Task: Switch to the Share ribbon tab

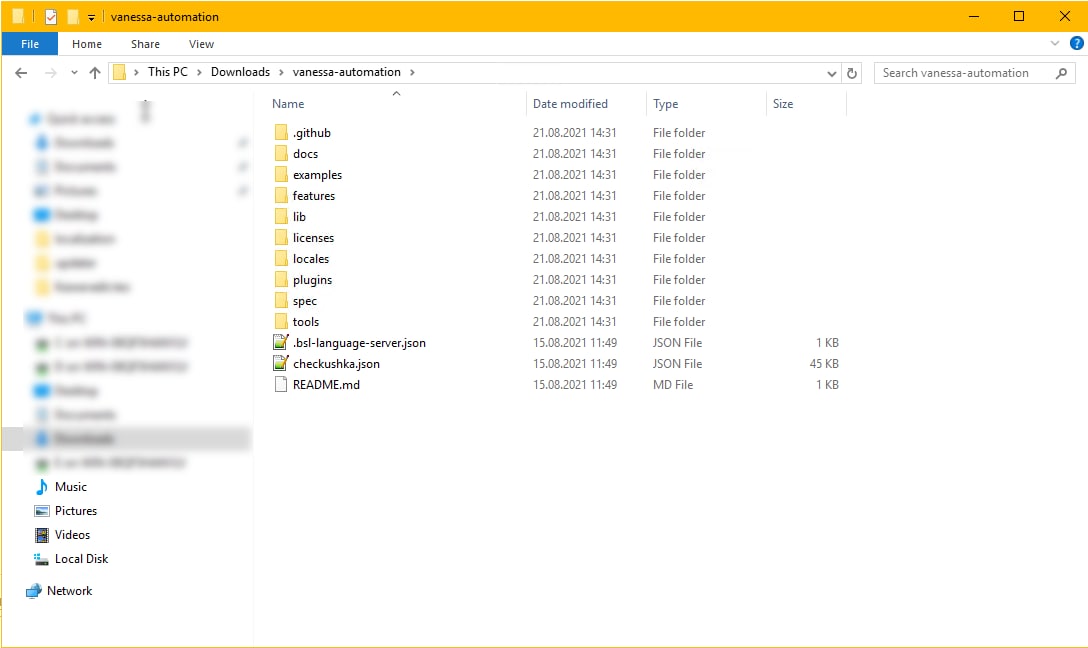Action: click(x=145, y=44)
